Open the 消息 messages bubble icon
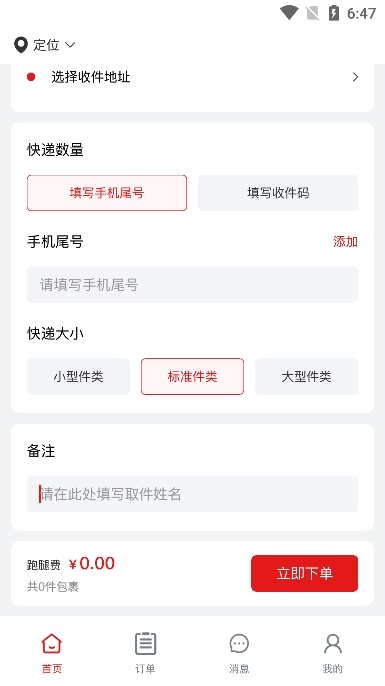The height and width of the screenshot is (686, 385). pyautogui.click(x=239, y=644)
